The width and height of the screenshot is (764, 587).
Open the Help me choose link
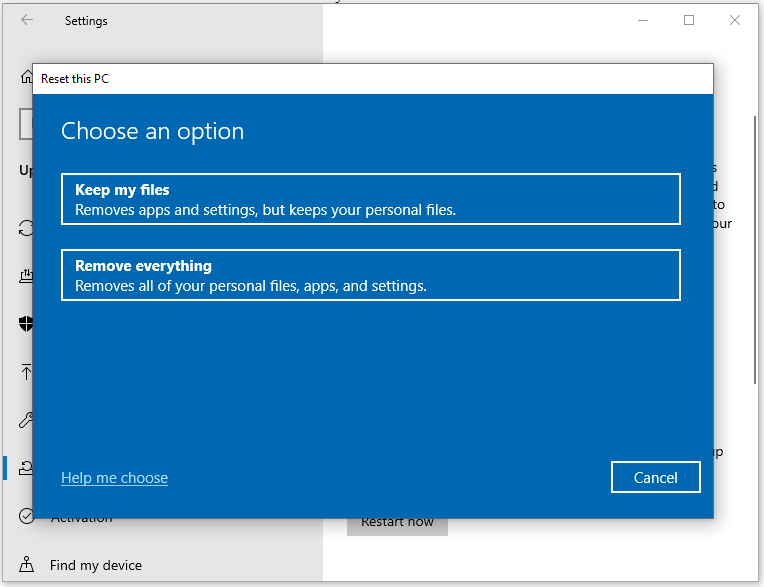[x=114, y=478]
